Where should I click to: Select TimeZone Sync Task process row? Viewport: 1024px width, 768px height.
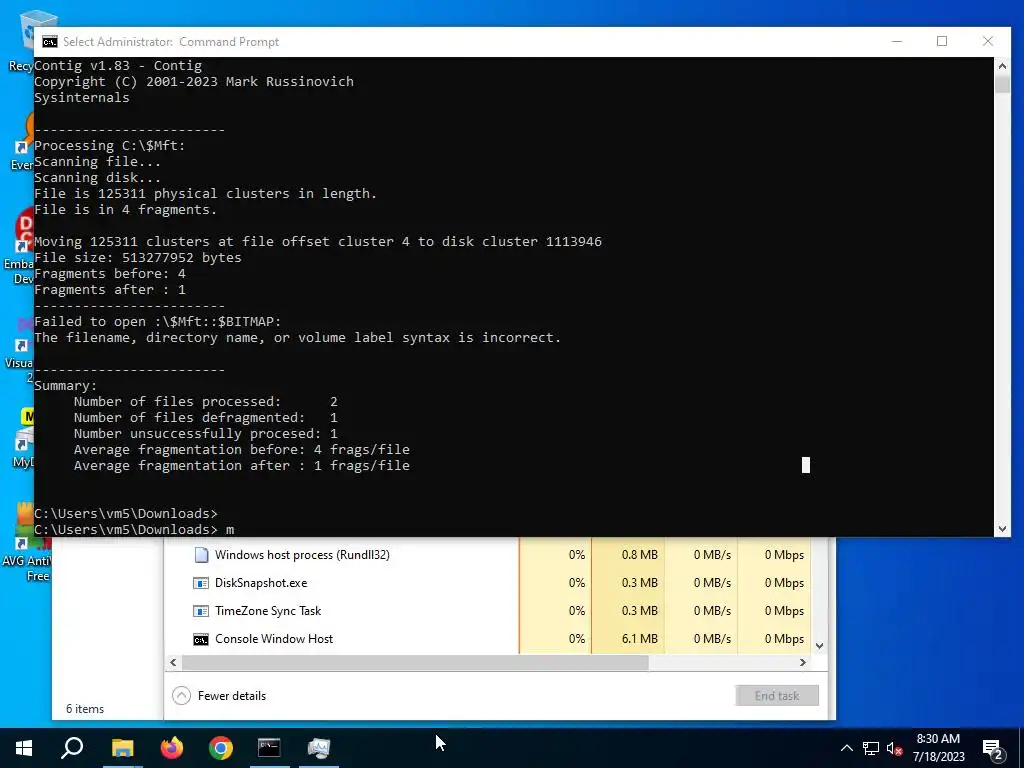click(x=487, y=611)
